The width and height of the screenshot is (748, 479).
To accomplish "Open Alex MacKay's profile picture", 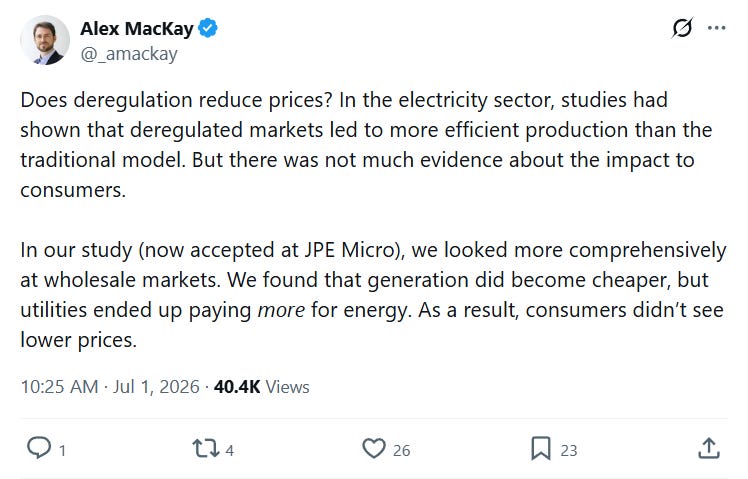I will [45, 40].
